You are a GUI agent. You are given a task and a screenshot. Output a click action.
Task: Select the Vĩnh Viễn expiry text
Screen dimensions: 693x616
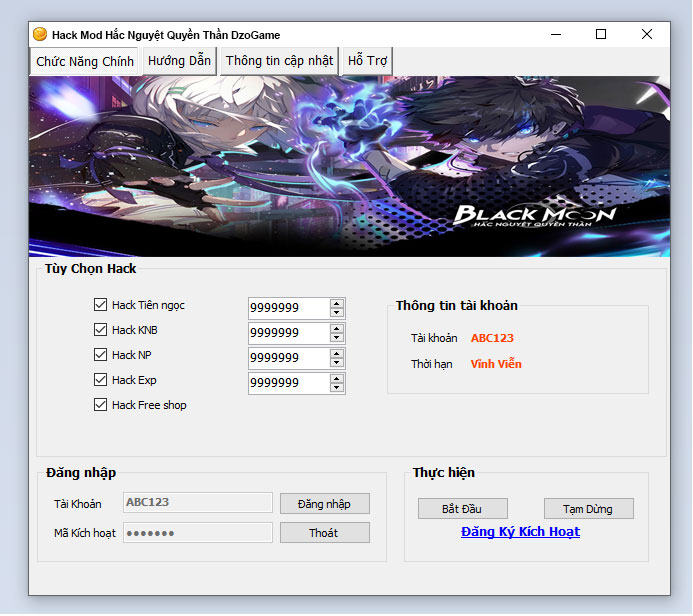point(496,364)
